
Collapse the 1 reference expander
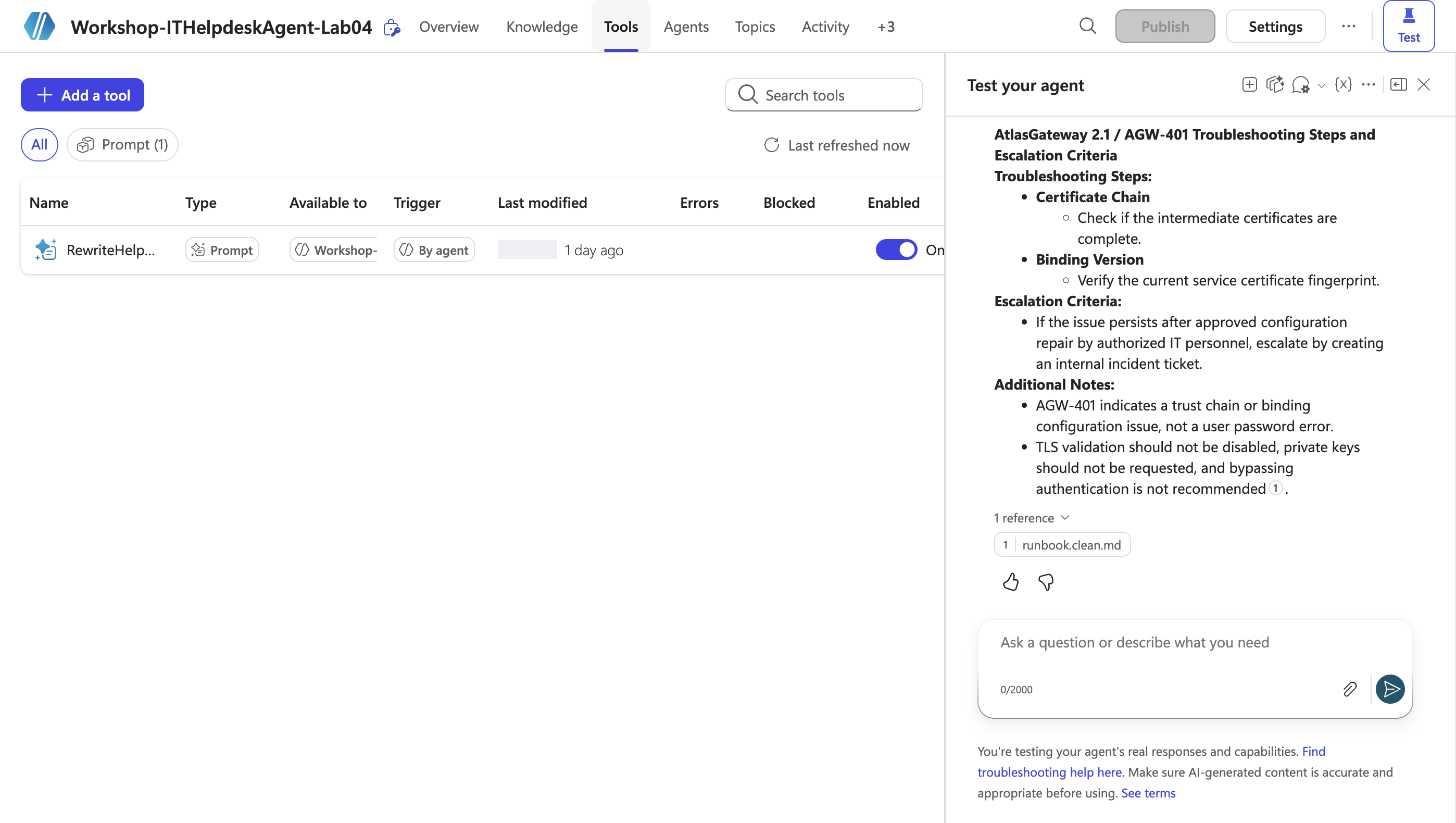tap(1032, 518)
